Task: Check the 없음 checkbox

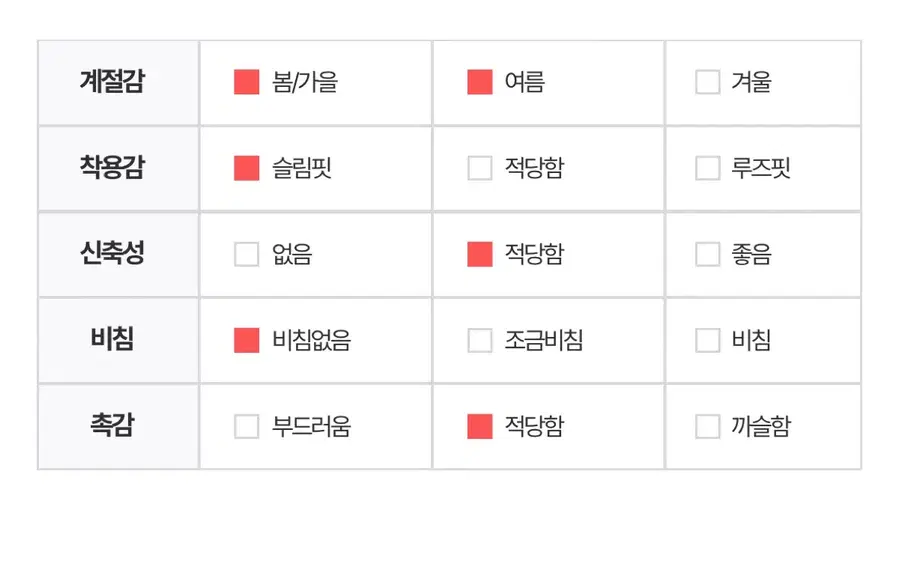Action: pos(246,254)
